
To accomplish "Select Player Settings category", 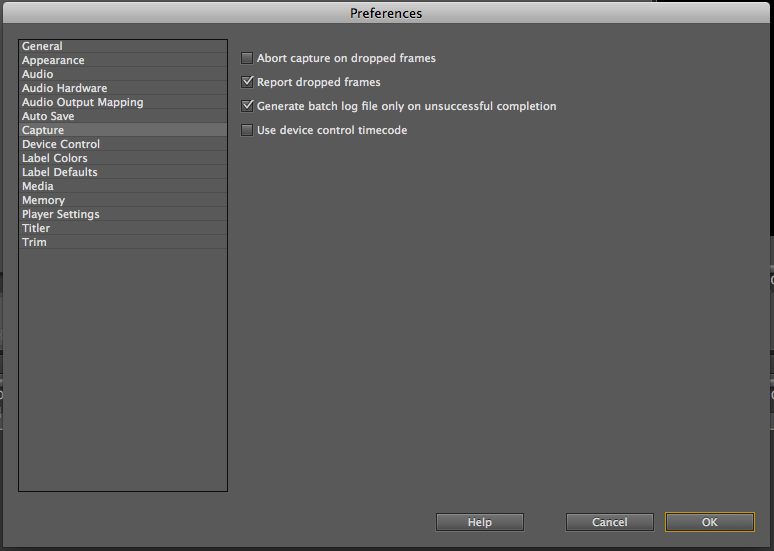I will click(123, 214).
